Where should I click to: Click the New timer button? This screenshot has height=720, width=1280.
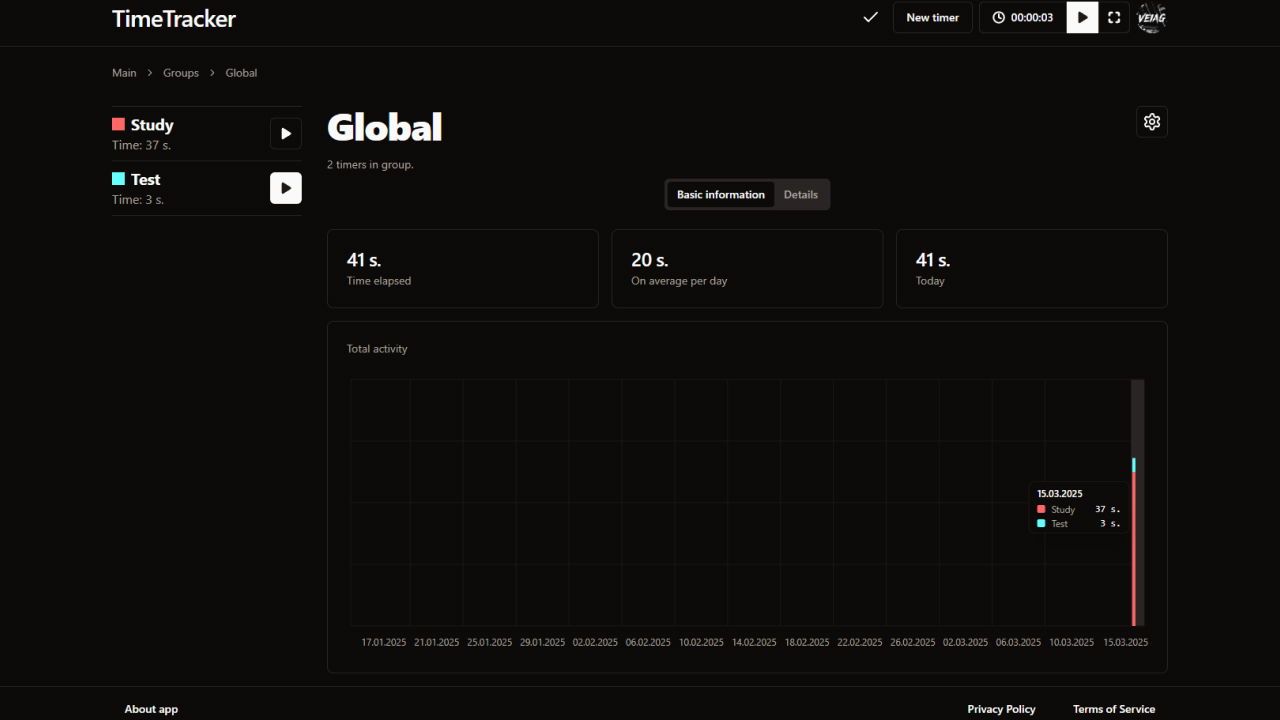(932, 17)
